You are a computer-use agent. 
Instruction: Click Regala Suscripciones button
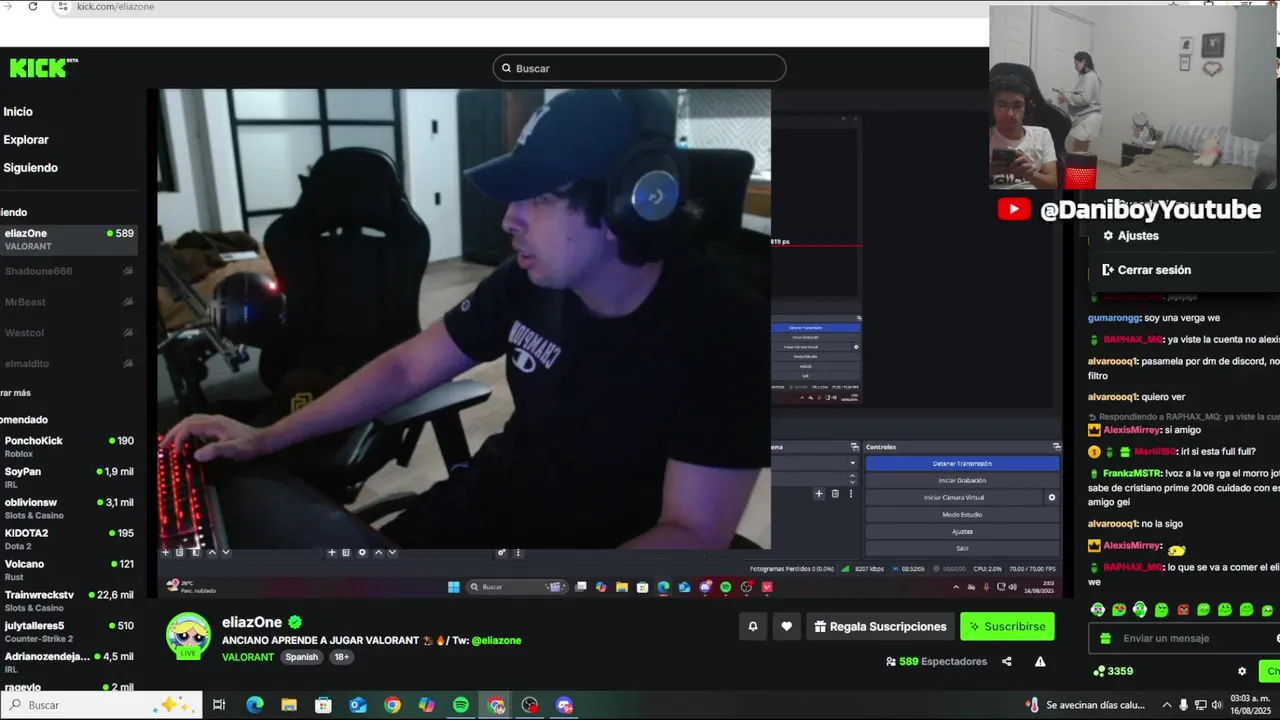click(x=880, y=627)
